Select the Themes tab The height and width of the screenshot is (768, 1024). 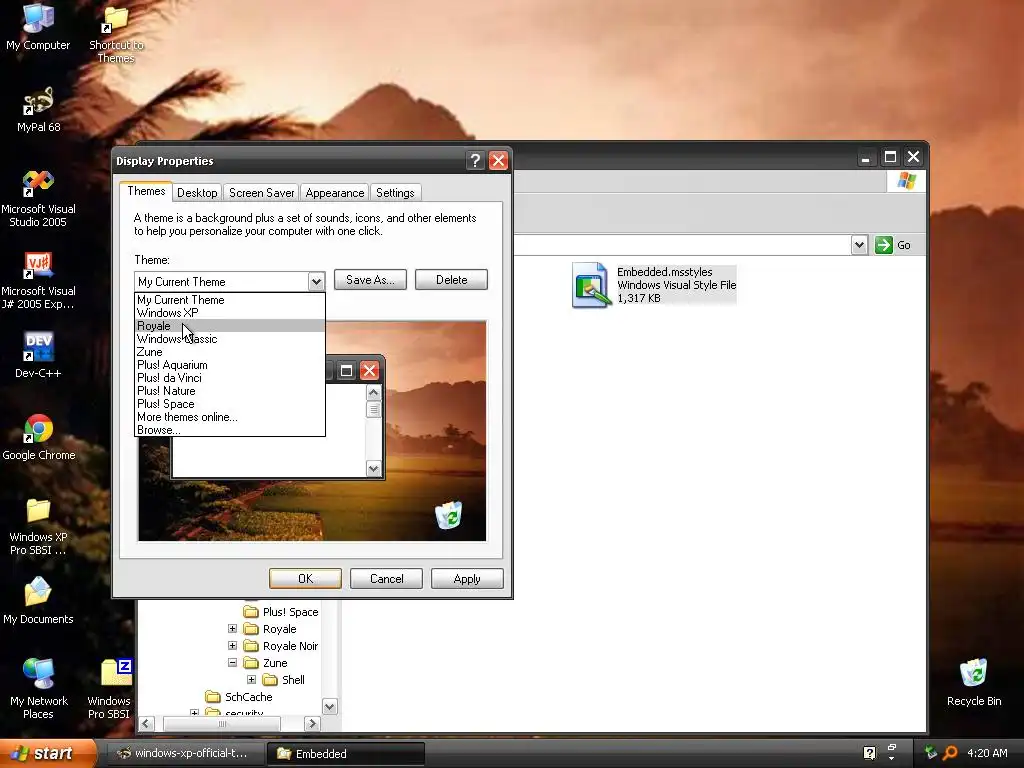pyautogui.click(x=146, y=191)
